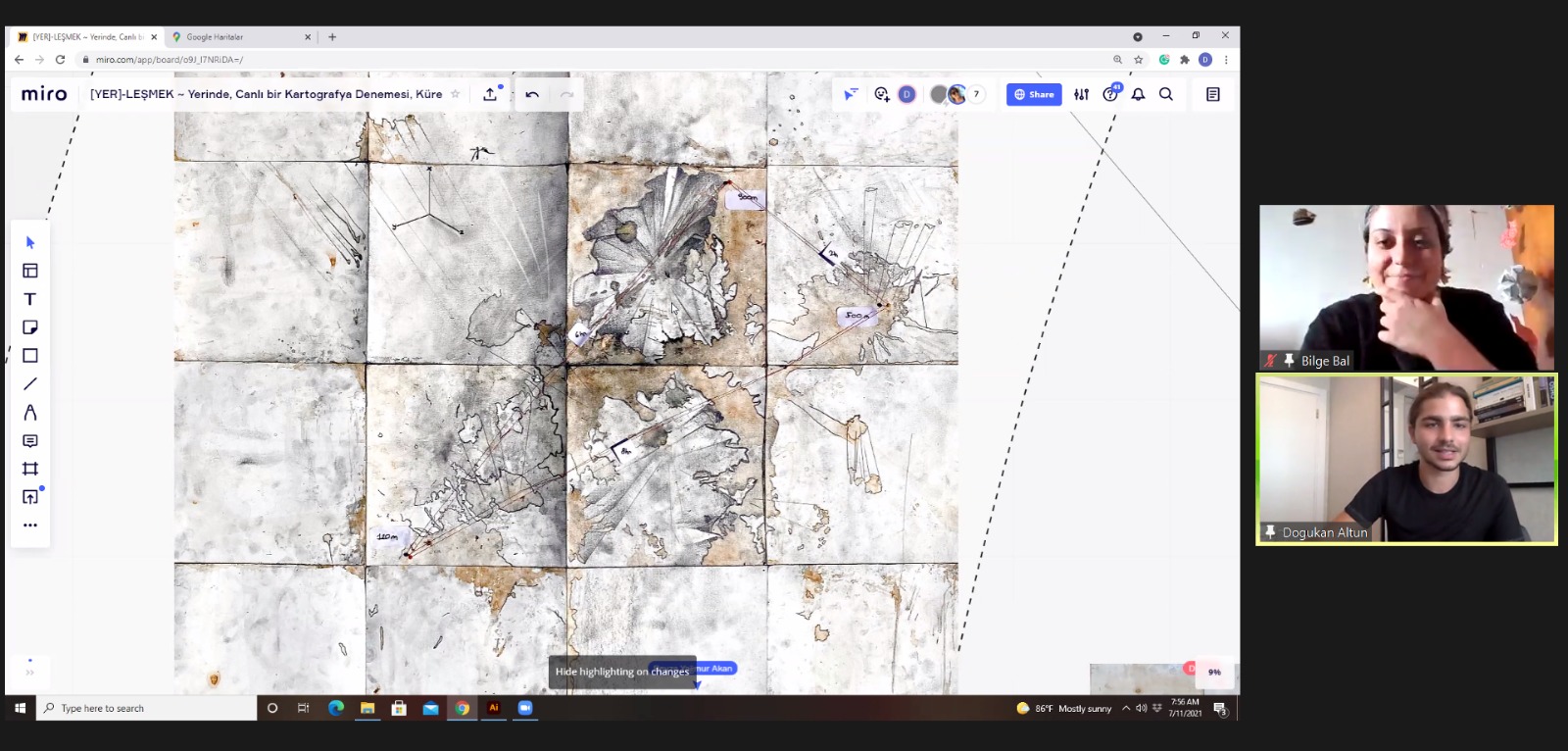Image resolution: width=1568 pixels, height=751 pixels.
Task: Open the help question mark icon
Action: (1110, 94)
